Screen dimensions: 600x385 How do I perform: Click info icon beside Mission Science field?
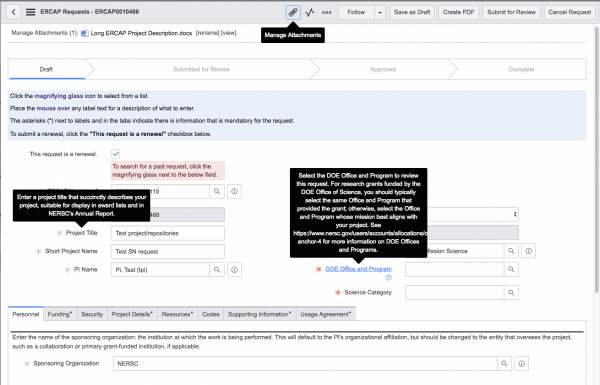point(528,251)
